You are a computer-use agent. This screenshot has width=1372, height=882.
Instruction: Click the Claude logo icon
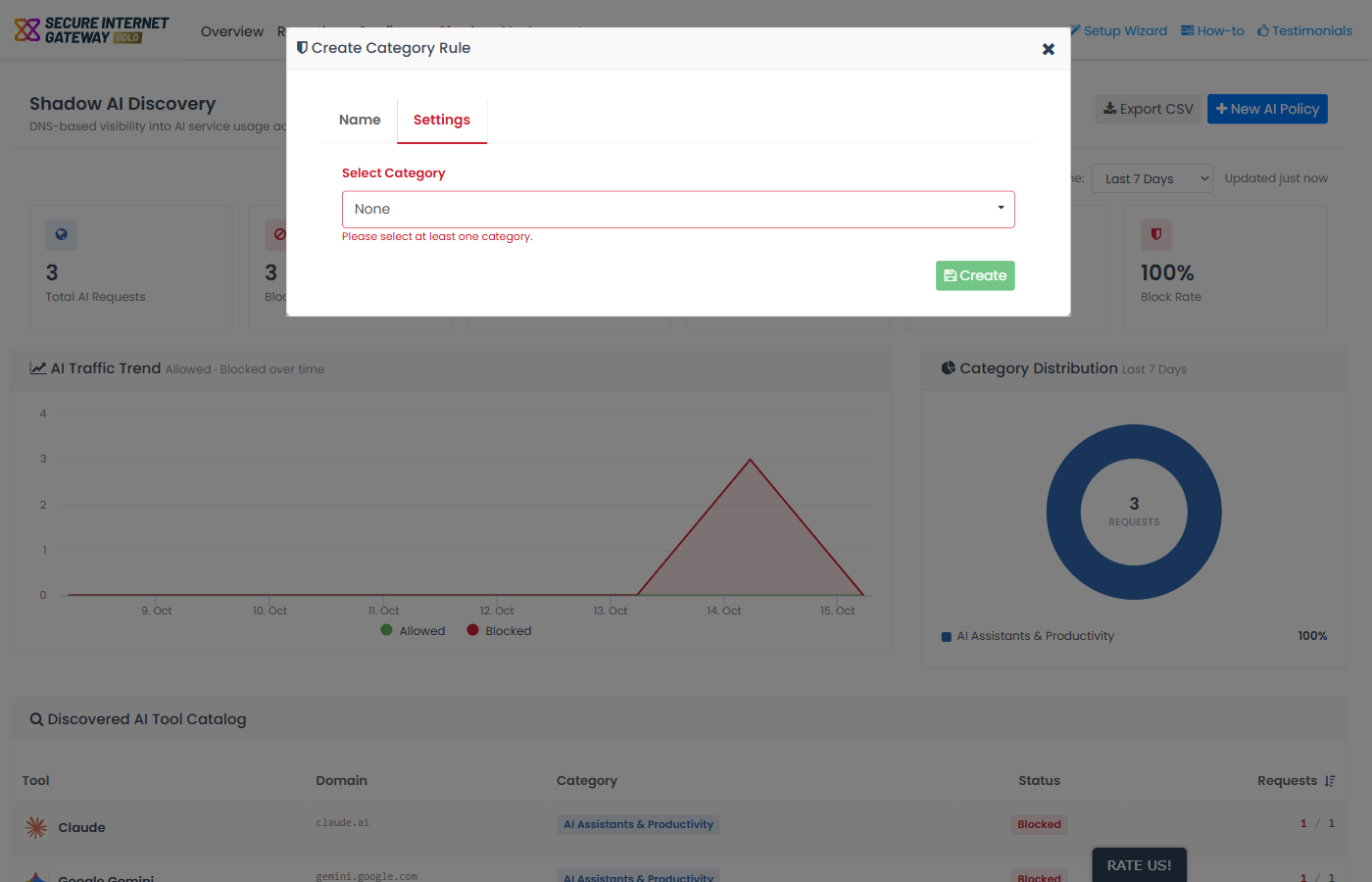coord(36,828)
